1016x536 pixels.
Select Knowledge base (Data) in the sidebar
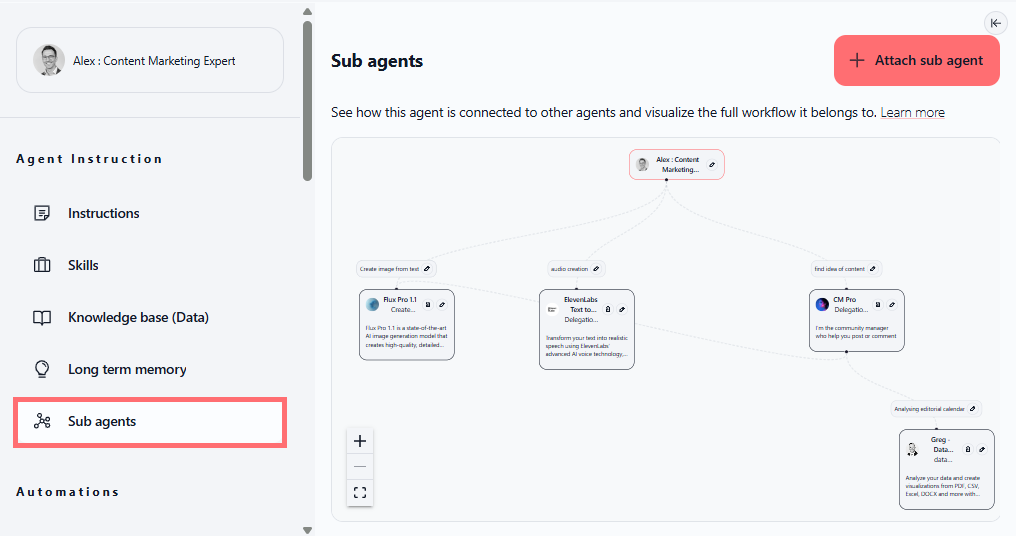(x=138, y=317)
